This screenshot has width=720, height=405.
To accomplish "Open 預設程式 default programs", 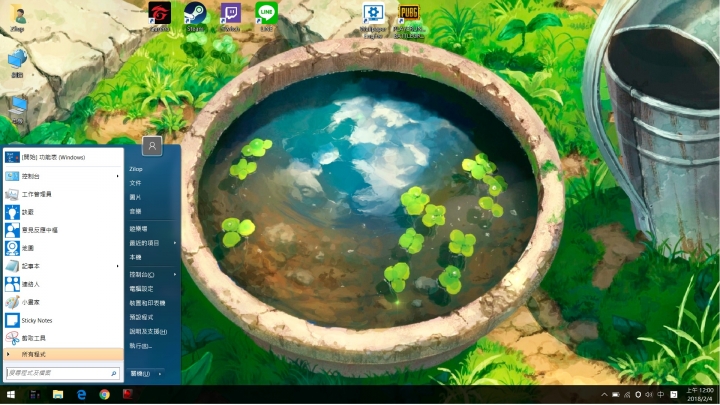I will coord(141,317).
